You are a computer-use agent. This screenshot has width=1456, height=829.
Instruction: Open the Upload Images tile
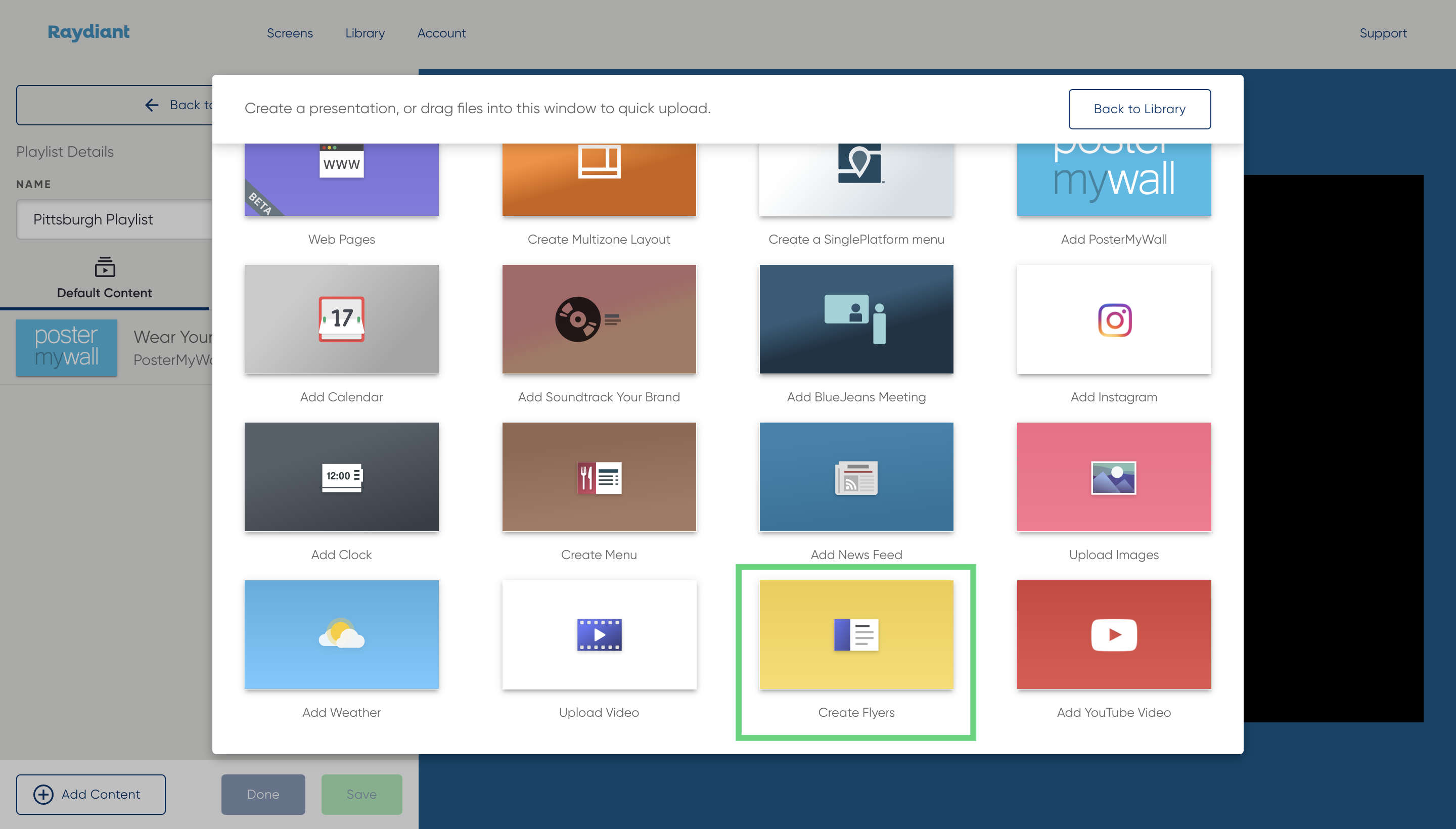(x=1113, y=477)
